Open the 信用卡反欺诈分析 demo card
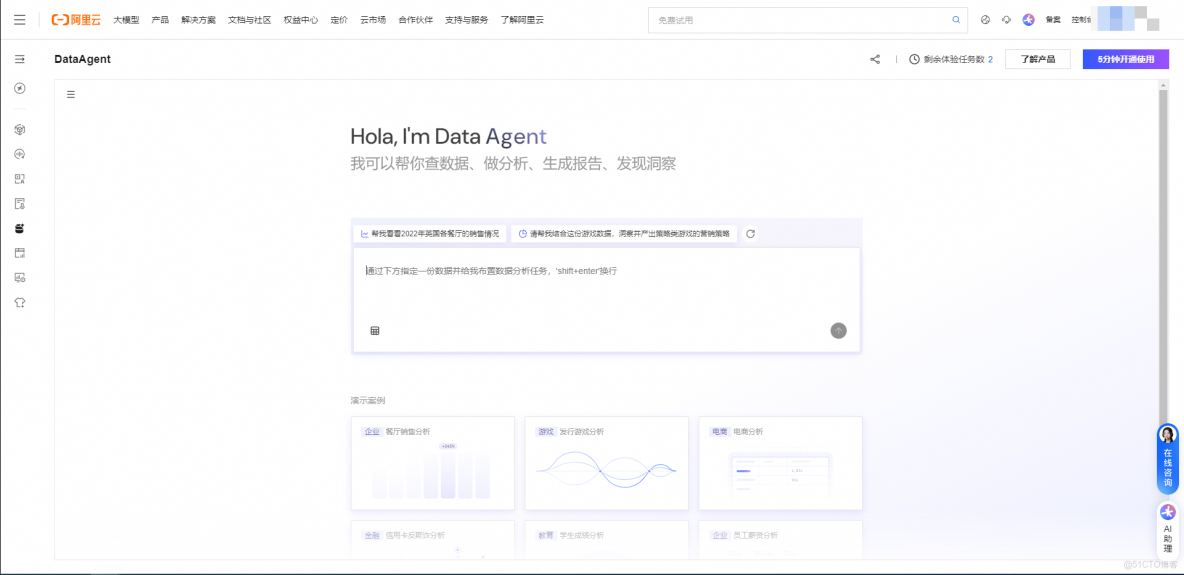The width and height of the screenshot is (1184, 575). 433,539
